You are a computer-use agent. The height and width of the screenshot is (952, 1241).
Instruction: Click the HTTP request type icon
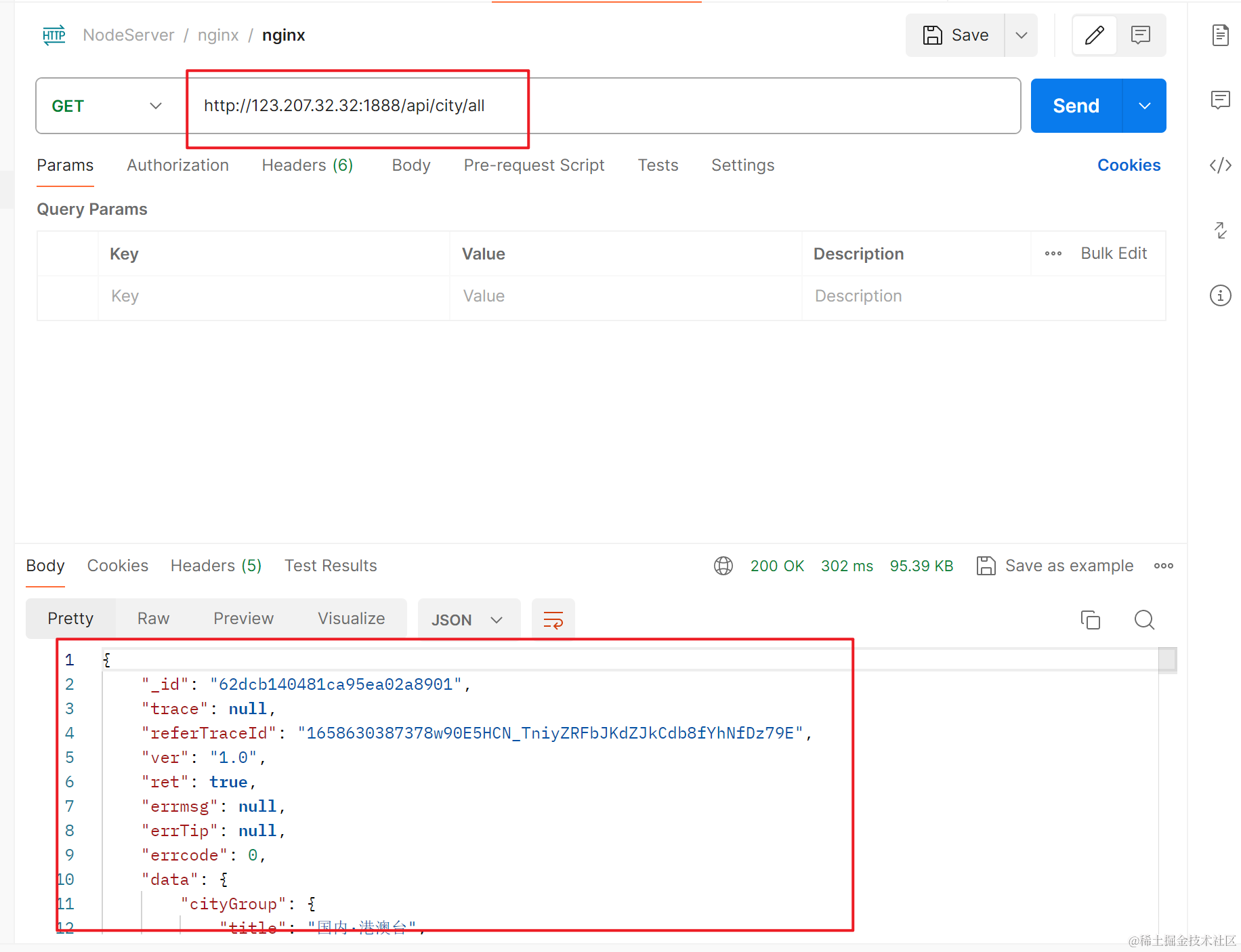pos(54,35)
